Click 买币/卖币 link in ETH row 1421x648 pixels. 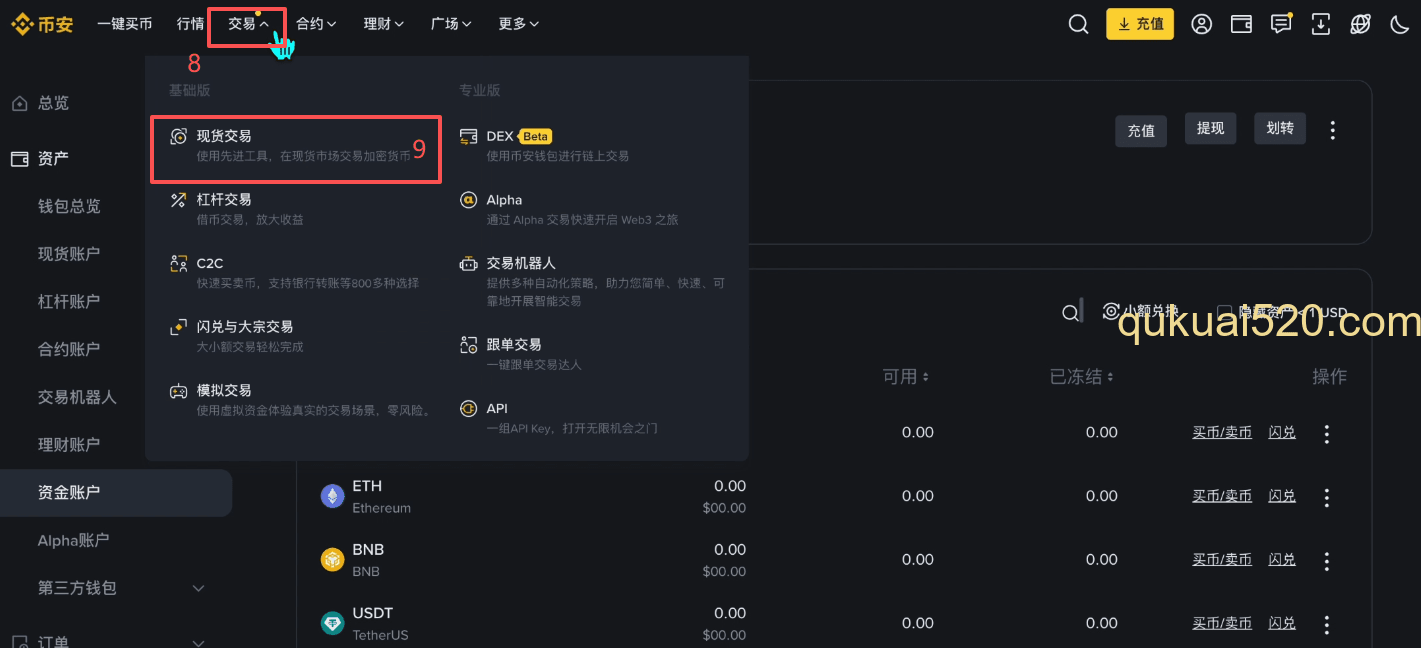tap(1222, 496)
